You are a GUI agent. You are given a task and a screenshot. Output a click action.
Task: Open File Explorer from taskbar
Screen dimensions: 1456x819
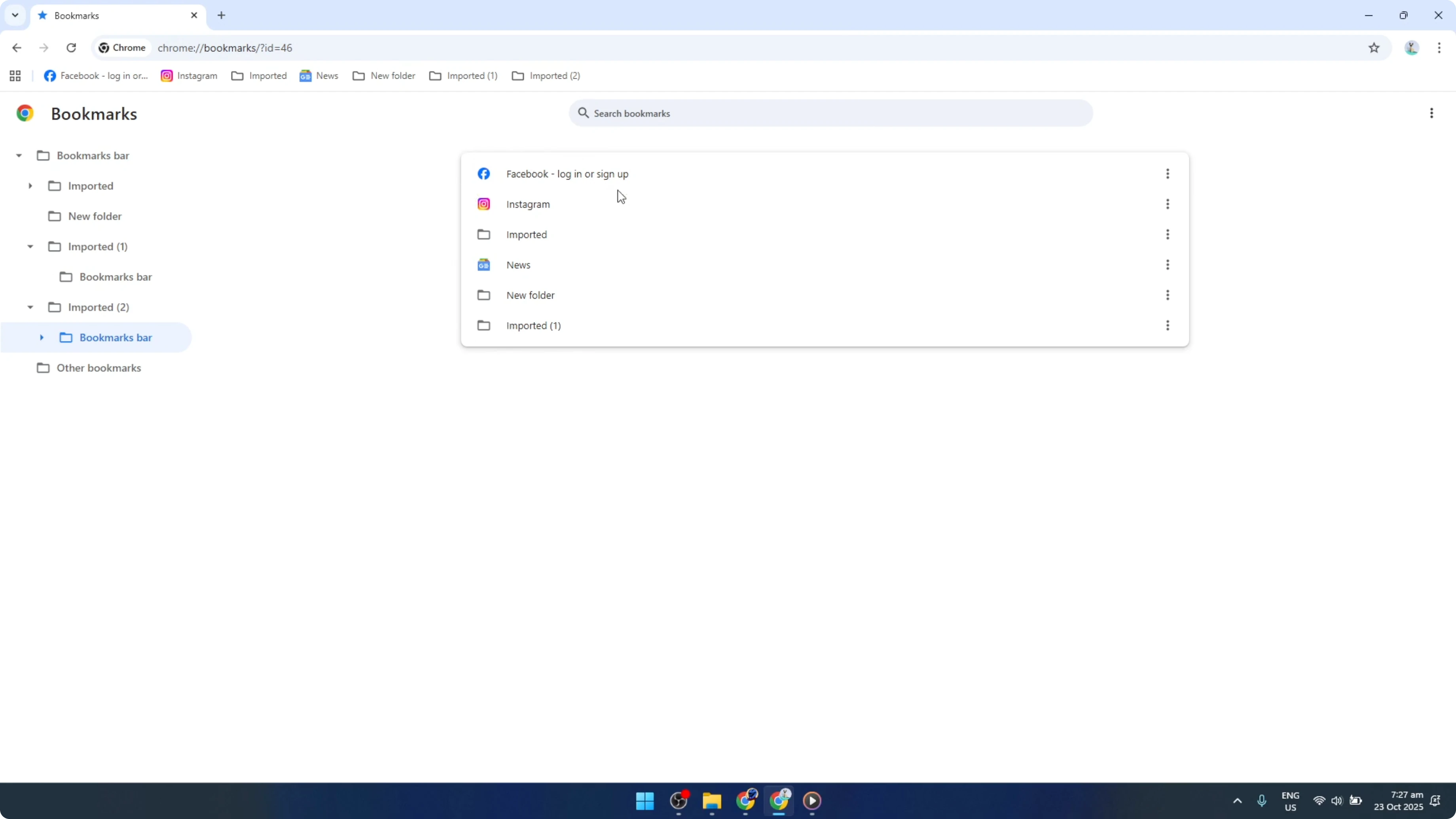[712, 801]
